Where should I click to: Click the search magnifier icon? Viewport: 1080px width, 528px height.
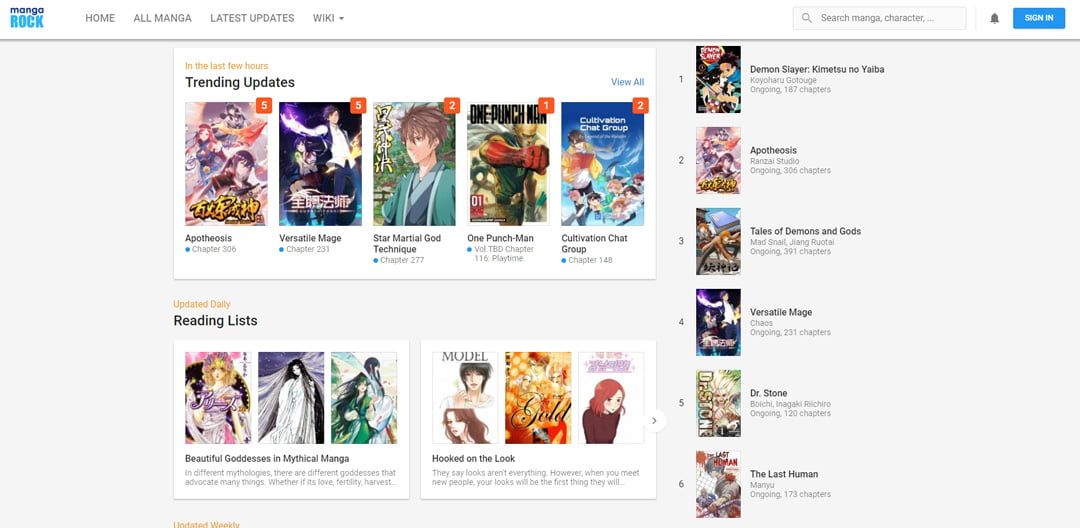pos(807,18)
